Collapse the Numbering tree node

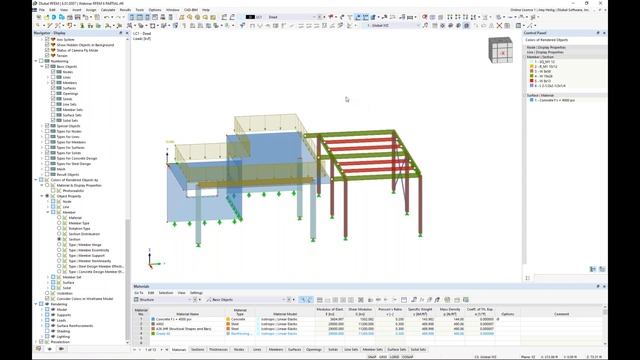(x=36, y=61)
